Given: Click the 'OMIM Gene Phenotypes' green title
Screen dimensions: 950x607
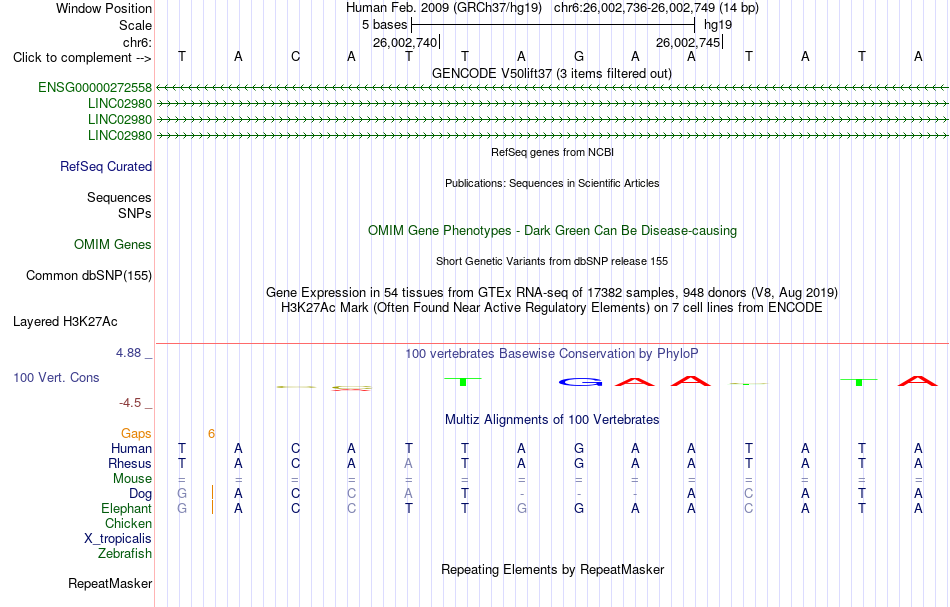Looking at the screenshot, I should click(x=552, y=231).
